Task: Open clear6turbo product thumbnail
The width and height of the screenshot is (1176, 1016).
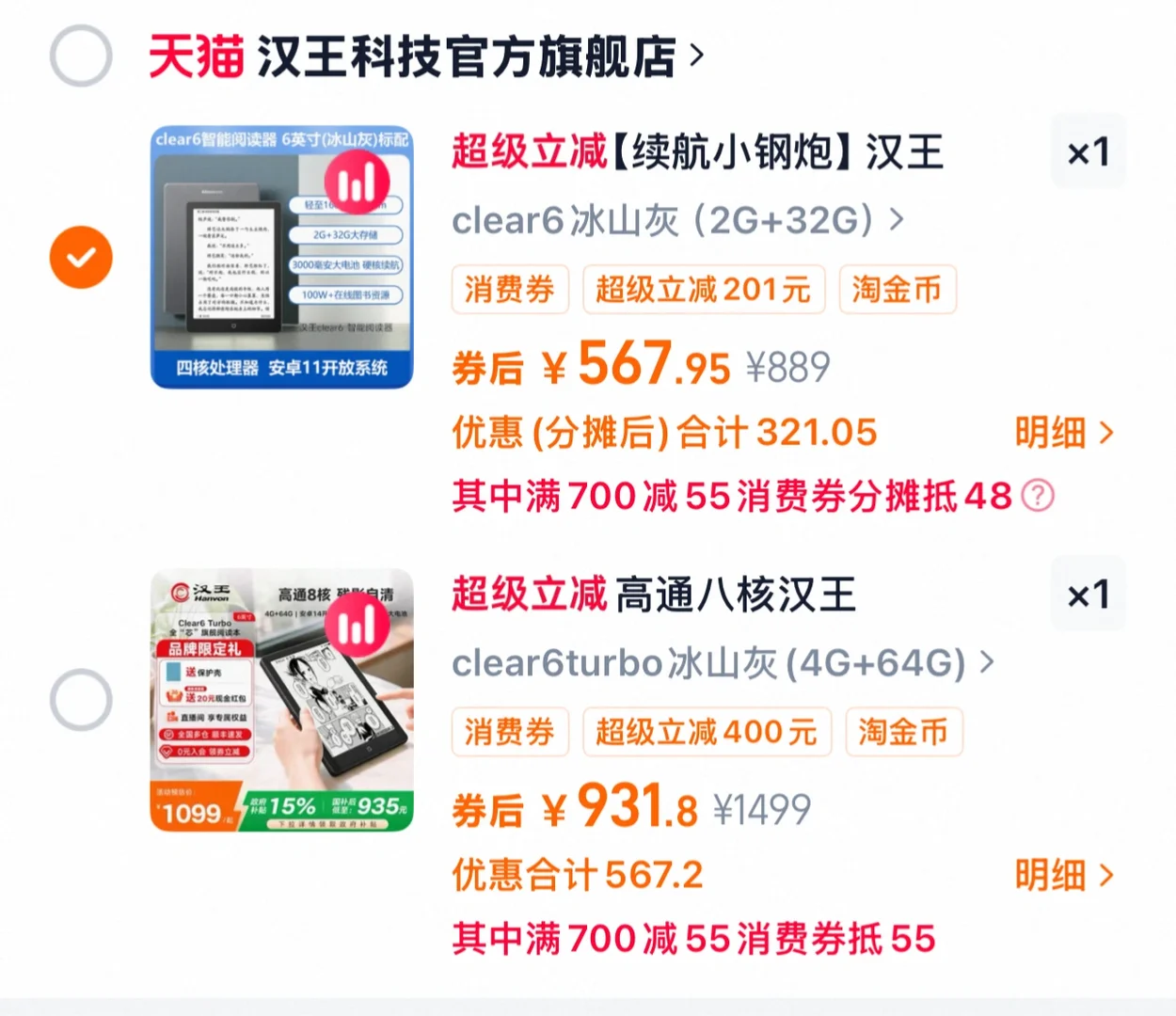Action: click(282, 700)
